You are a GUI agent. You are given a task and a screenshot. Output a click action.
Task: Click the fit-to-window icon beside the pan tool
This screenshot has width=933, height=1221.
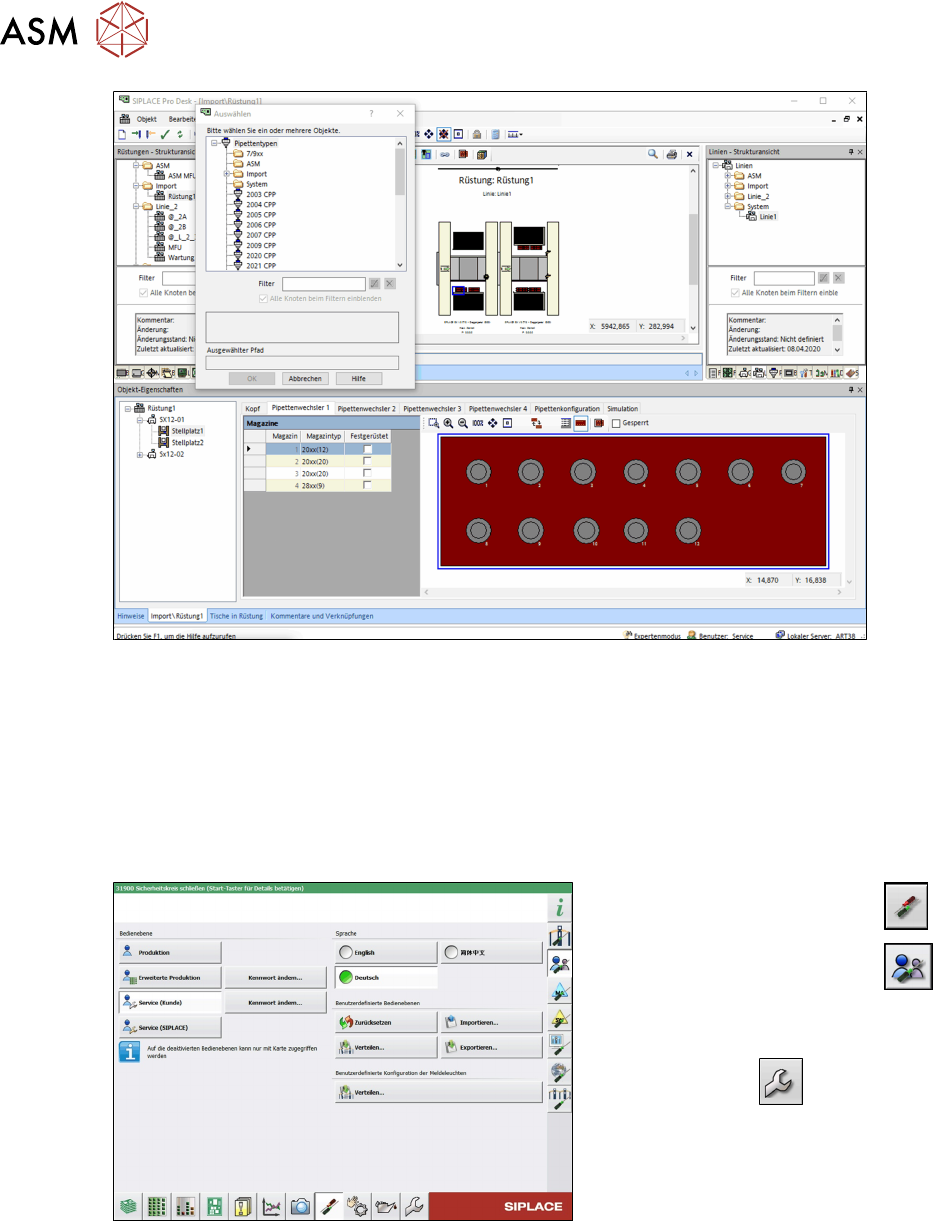click(x=507, y=423)
